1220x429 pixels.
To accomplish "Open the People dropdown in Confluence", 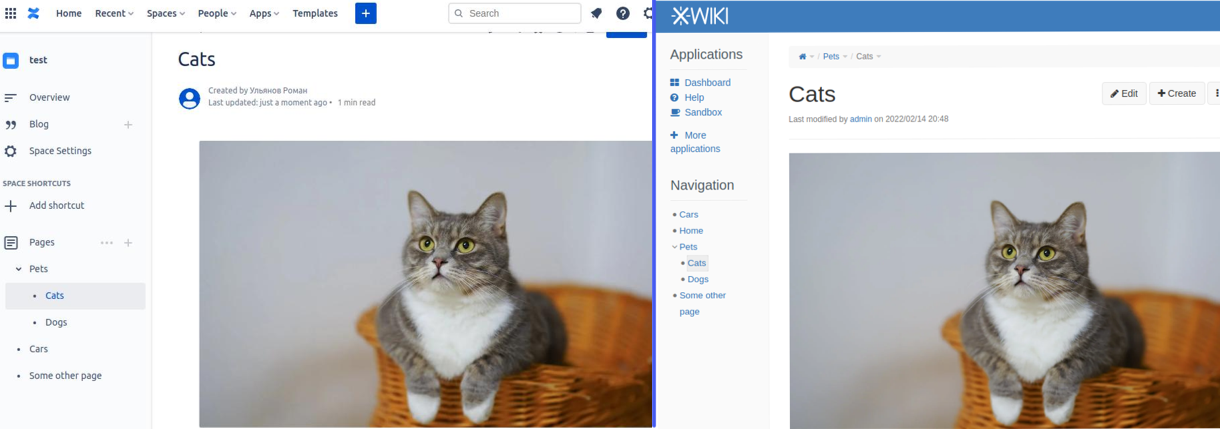I will [217, 13].
